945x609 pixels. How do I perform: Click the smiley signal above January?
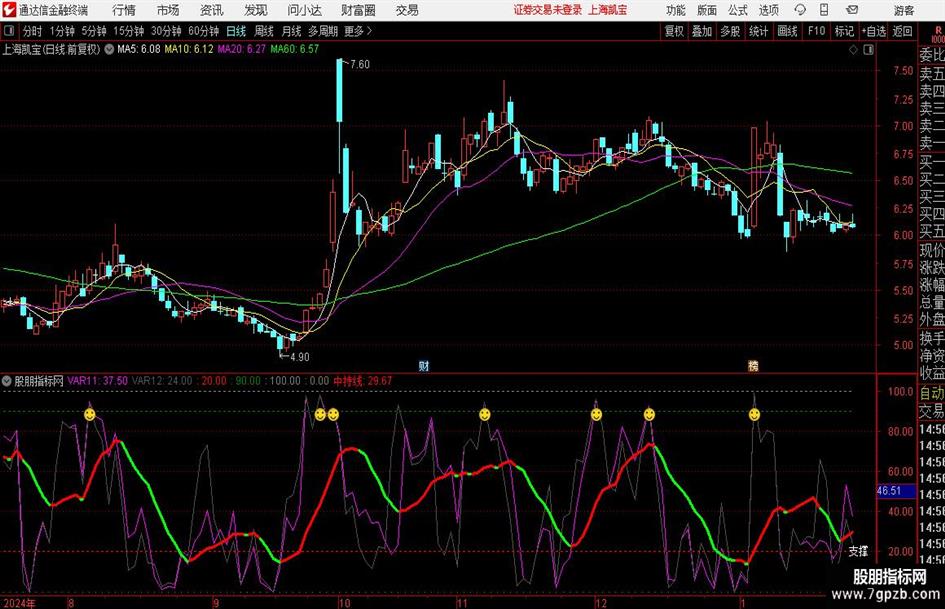pyautogui.click(x=754, y=414)
